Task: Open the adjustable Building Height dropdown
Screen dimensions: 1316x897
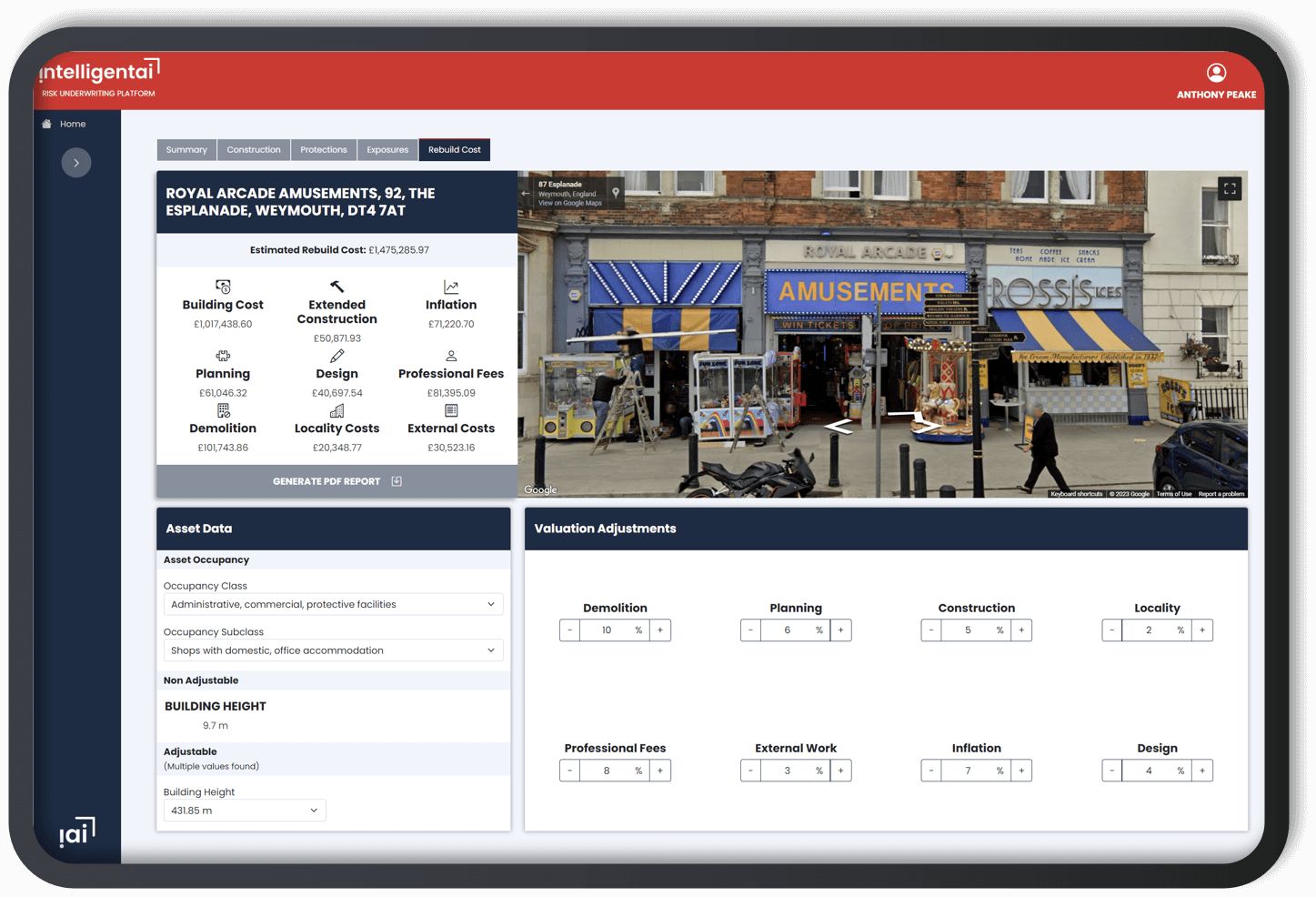Action: coord(245,811)
